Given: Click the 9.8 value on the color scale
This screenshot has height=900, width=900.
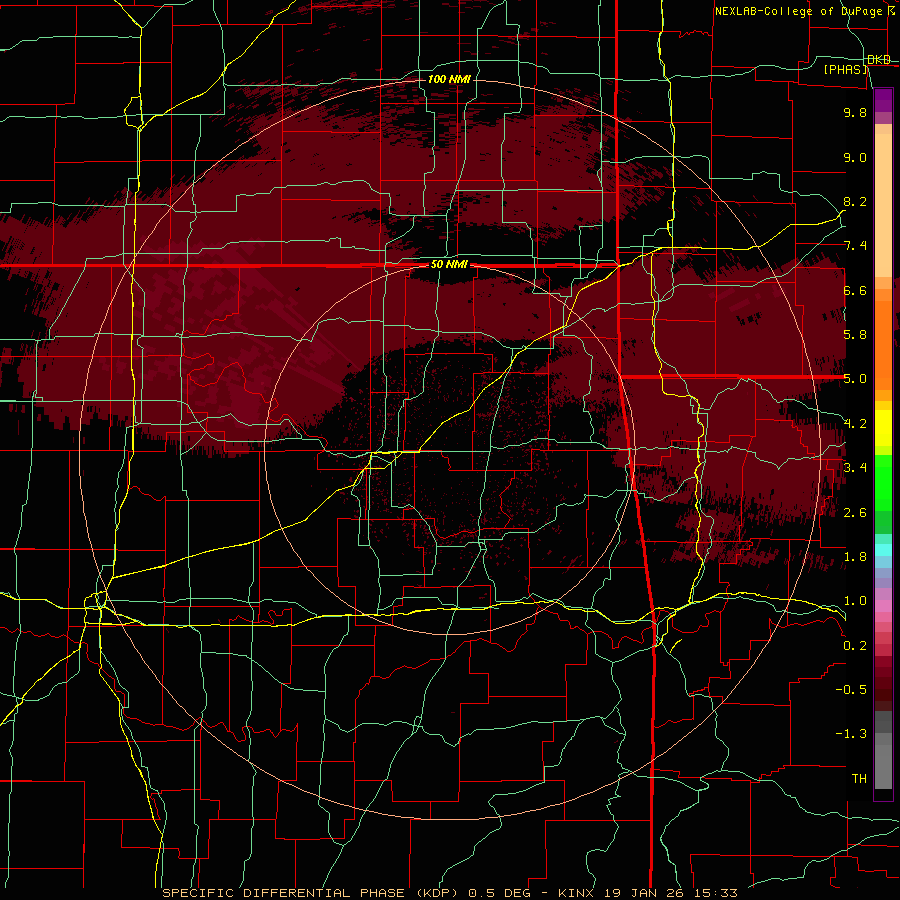Looking at the screenshot, I should (855, 112).
